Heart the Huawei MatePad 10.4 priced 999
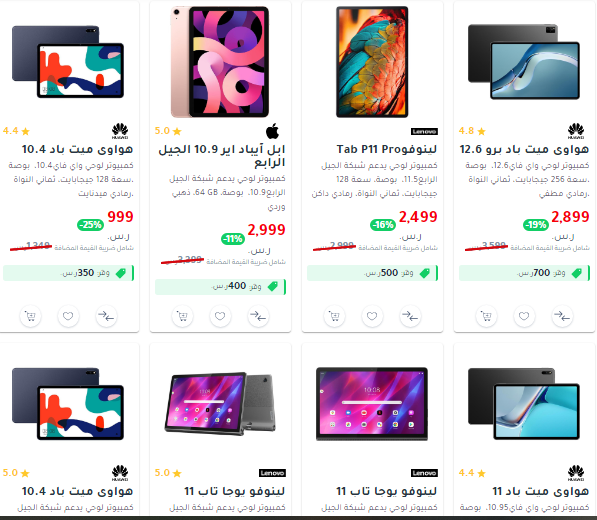597x520 pixels. pyautogui.click(x=68, y=316)
